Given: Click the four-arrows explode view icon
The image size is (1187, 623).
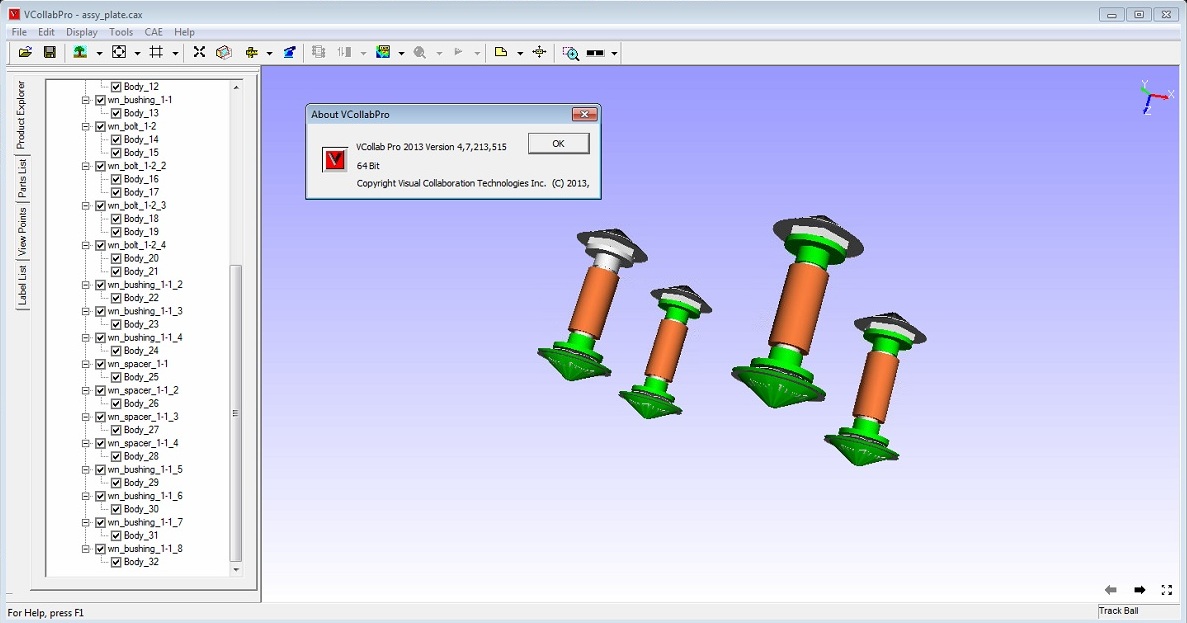Looking at the screenshot, I should point(199,52).
